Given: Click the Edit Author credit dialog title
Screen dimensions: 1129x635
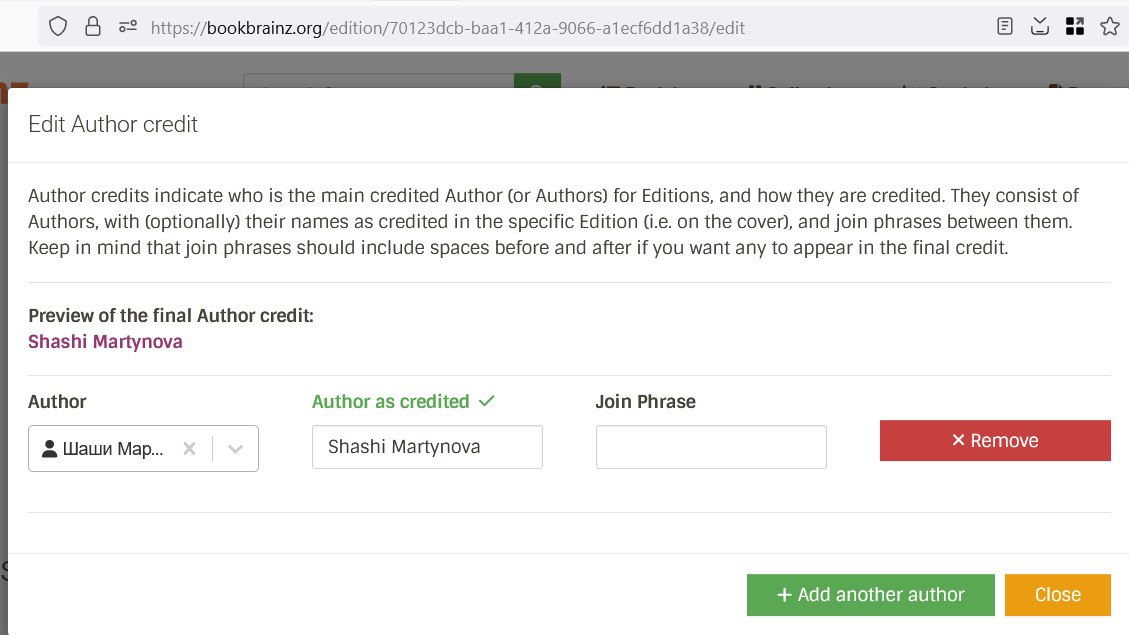Looking at the screenshot, I should click(113, 124).
